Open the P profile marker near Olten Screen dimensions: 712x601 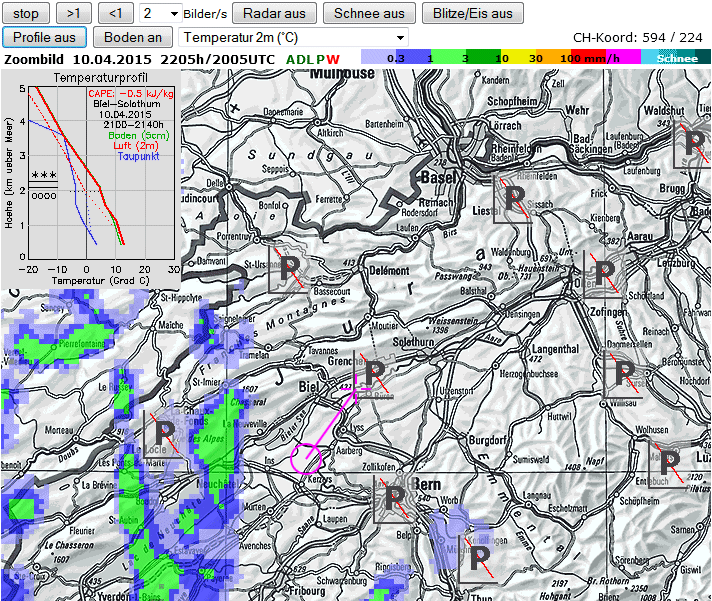coord(603,270)
